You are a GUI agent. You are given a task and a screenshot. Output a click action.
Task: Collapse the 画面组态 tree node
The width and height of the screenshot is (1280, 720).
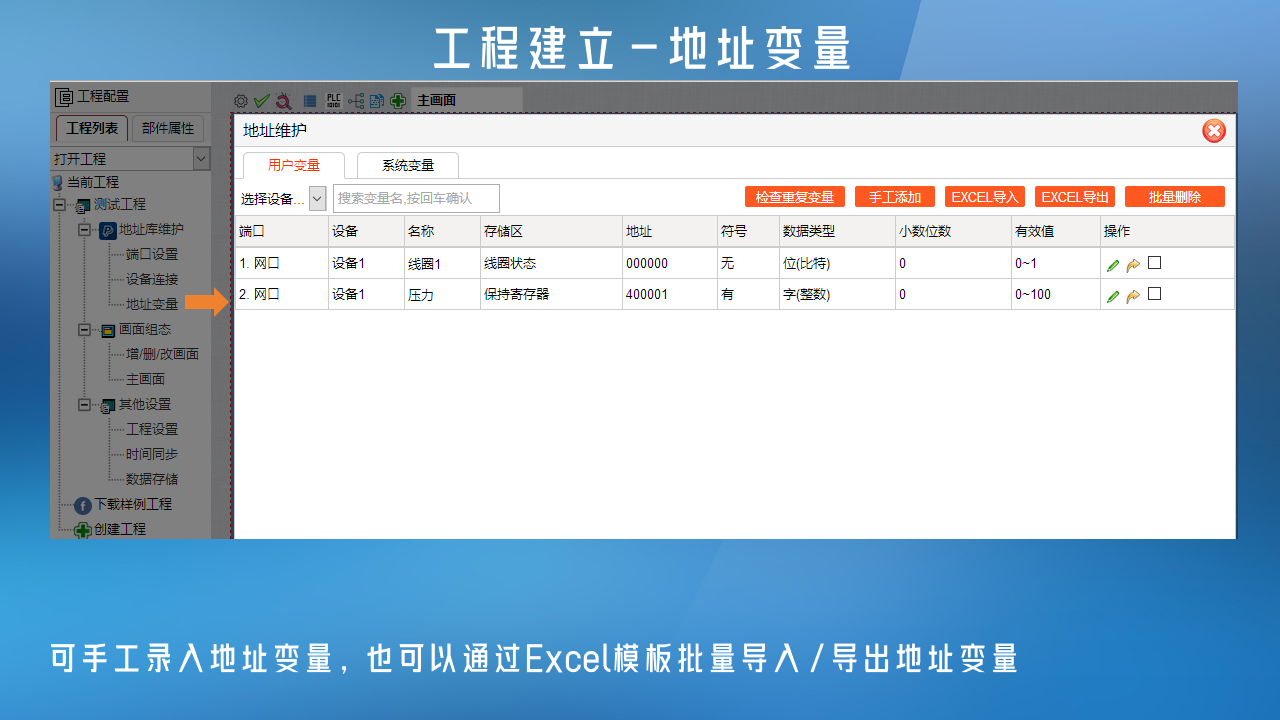coord(85,329)
